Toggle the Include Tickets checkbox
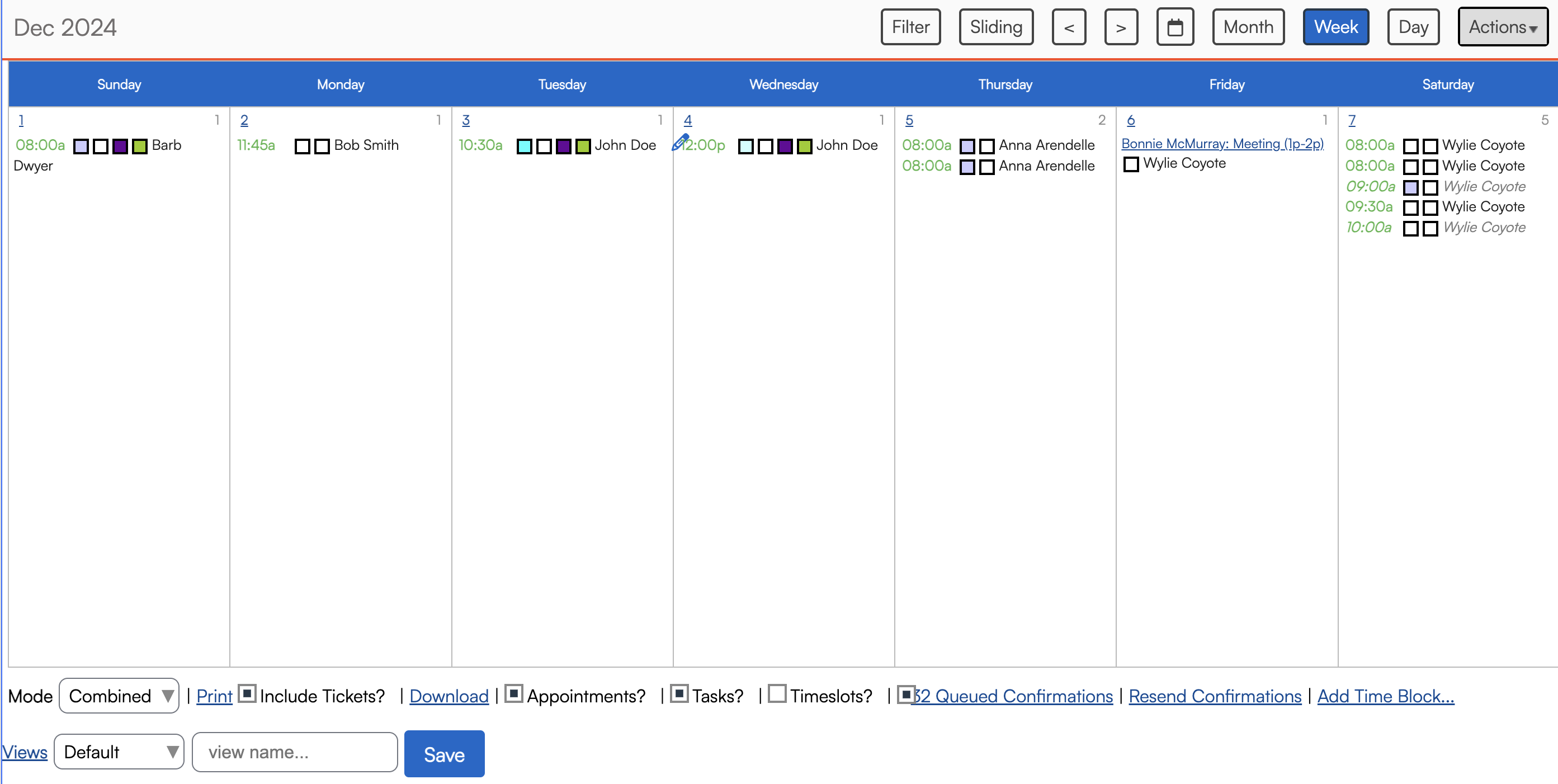Screen dimensions: 1558x784 [x=247, y=693]
